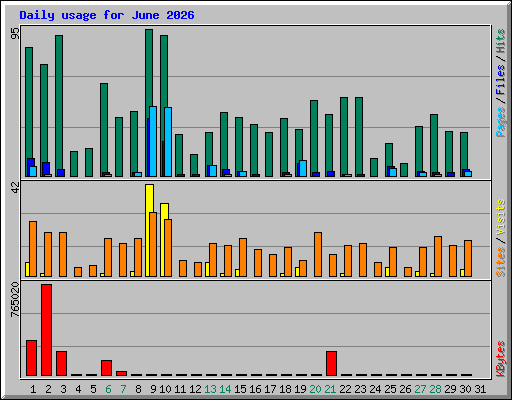
Task: Click the light blue pages bar on day 9
Action: 153,141
